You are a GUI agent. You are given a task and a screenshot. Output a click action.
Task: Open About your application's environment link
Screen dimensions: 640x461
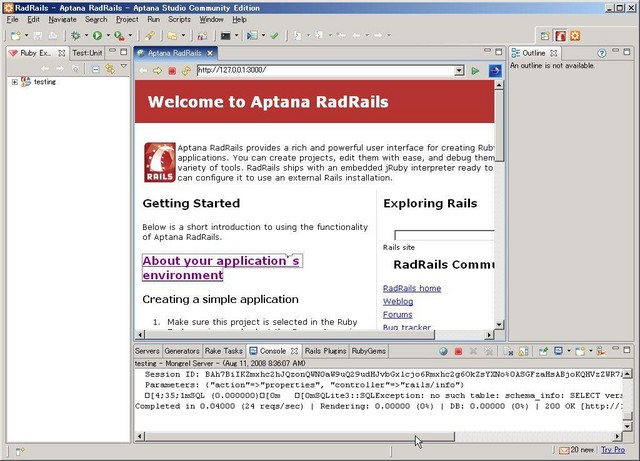222,268
